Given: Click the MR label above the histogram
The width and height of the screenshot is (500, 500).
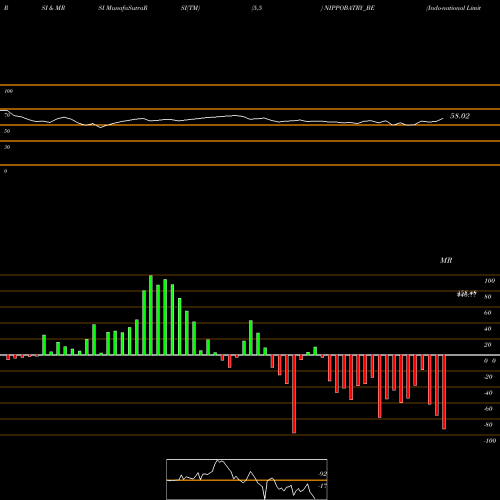Looking at the screenshot, I should pos(446,260).
